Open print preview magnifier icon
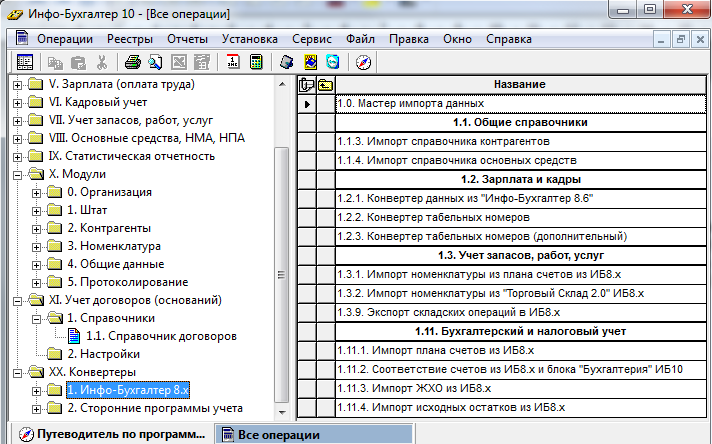712x444 pixels. [x=155, y=62]
